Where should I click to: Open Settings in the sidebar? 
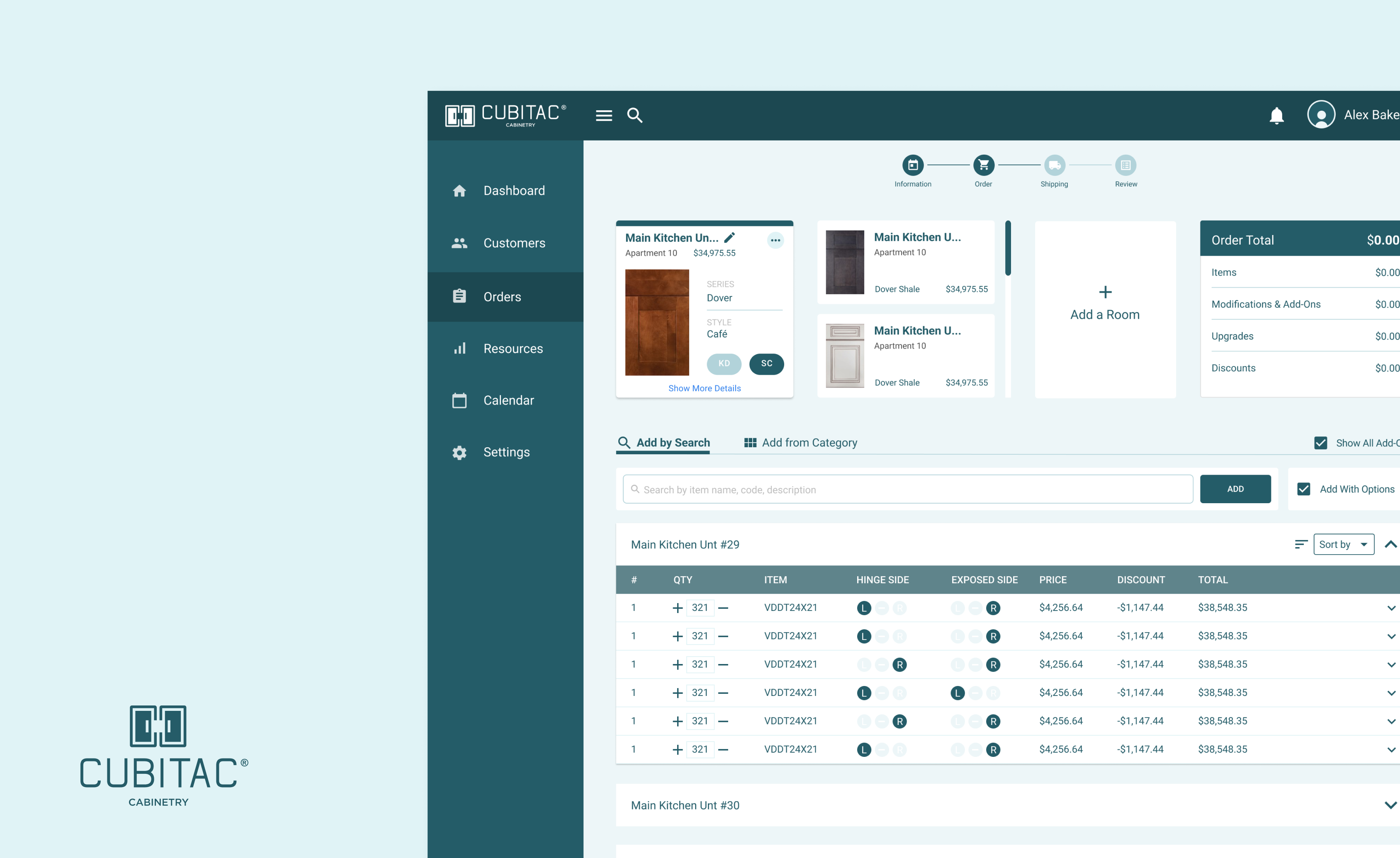pos(505,453)
